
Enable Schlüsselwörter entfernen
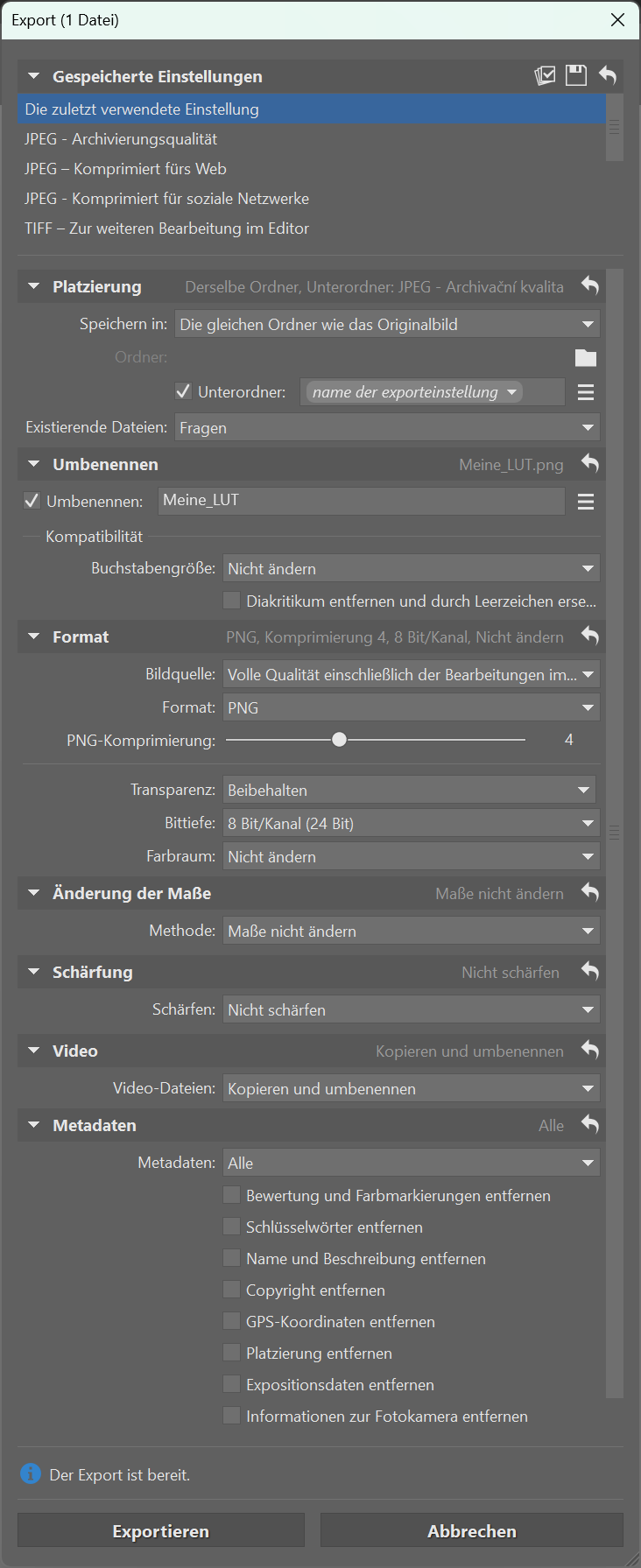[232, 1227]
